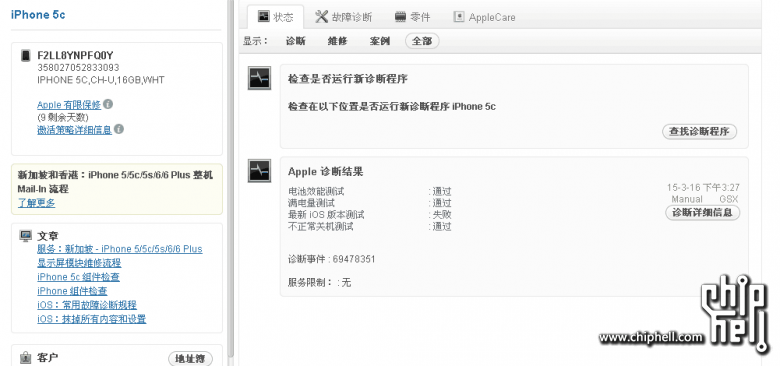Click the 了解更多 link
Screen dimensions: 780x366
(x=36, y=203)
